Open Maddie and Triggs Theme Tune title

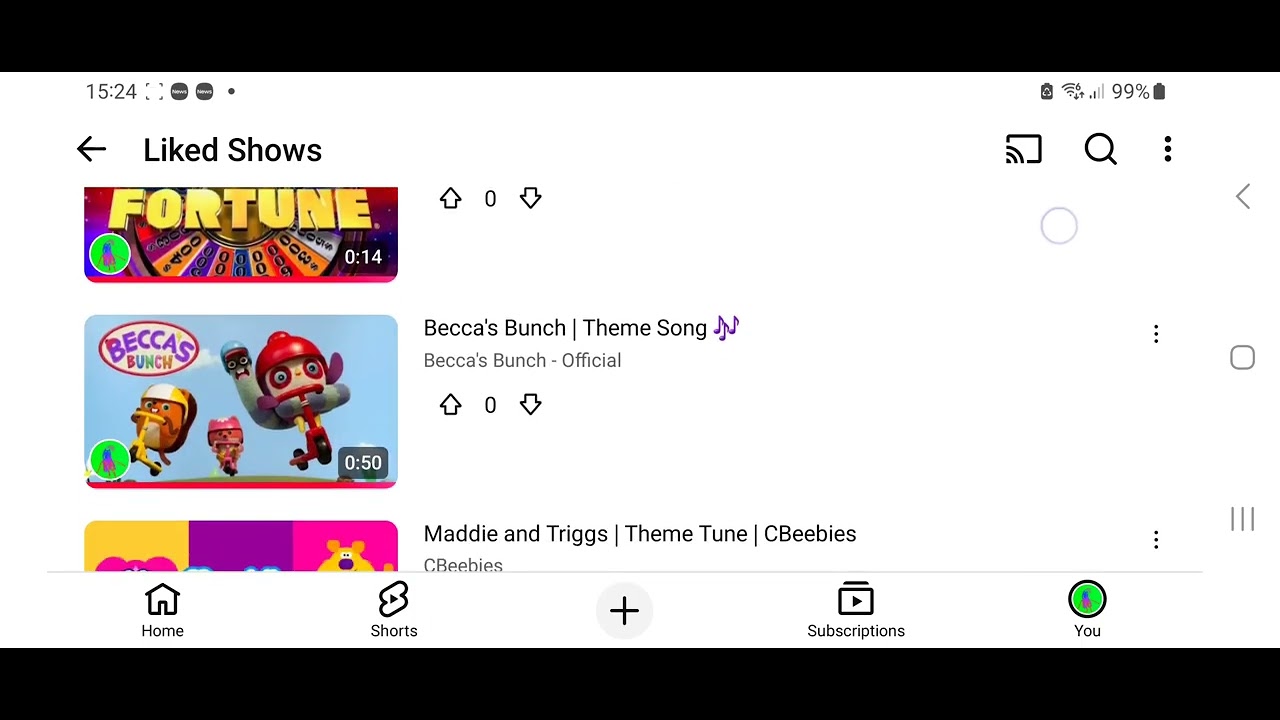coord(640,534)
